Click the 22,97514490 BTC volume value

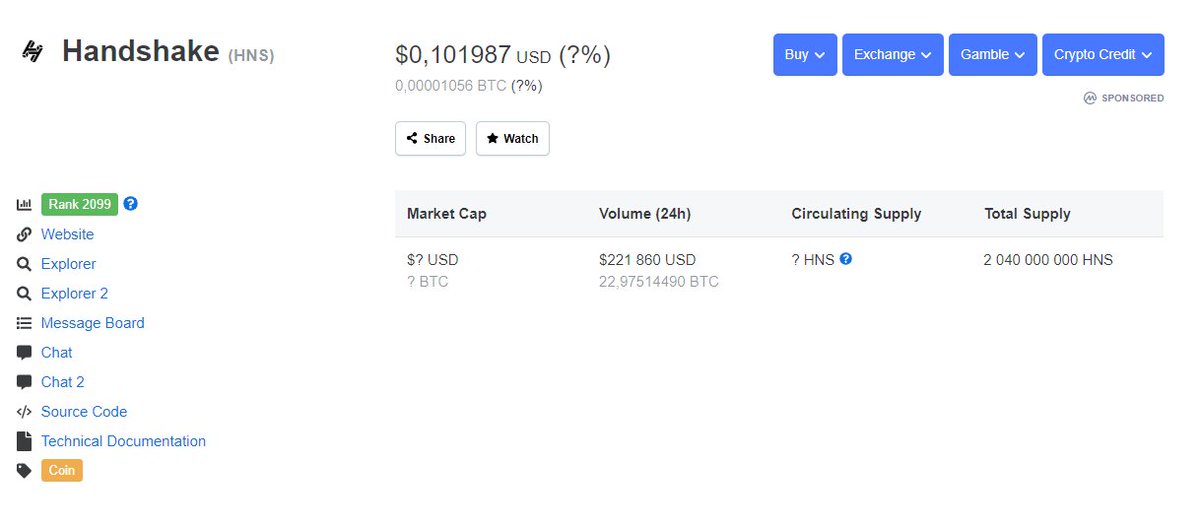659,282
